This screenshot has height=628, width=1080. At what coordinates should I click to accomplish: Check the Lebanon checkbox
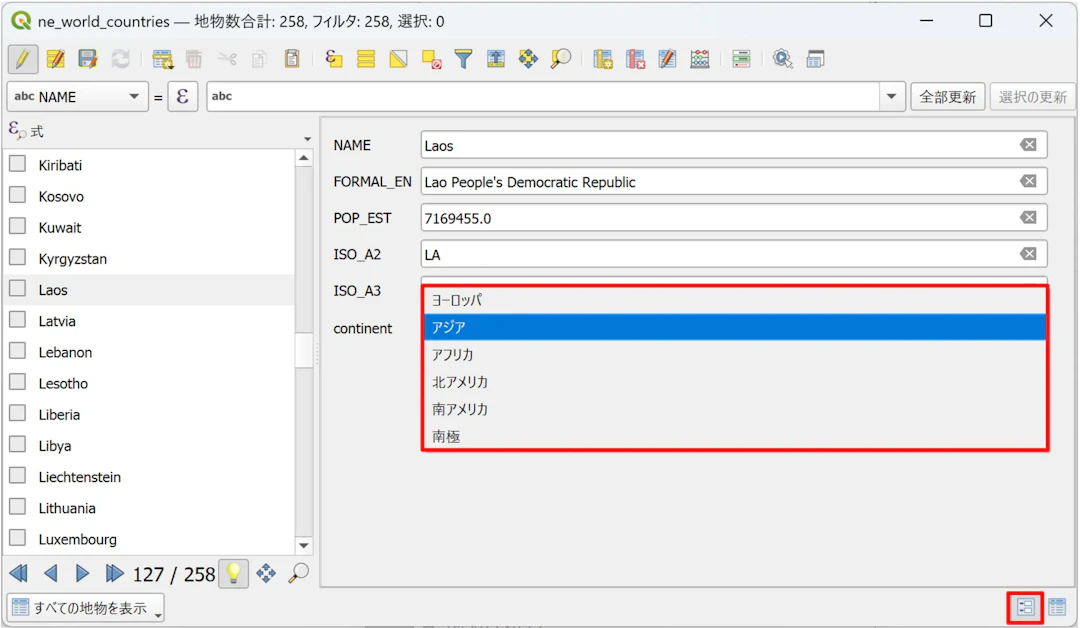pyautogui.click(x=18, y=351)
